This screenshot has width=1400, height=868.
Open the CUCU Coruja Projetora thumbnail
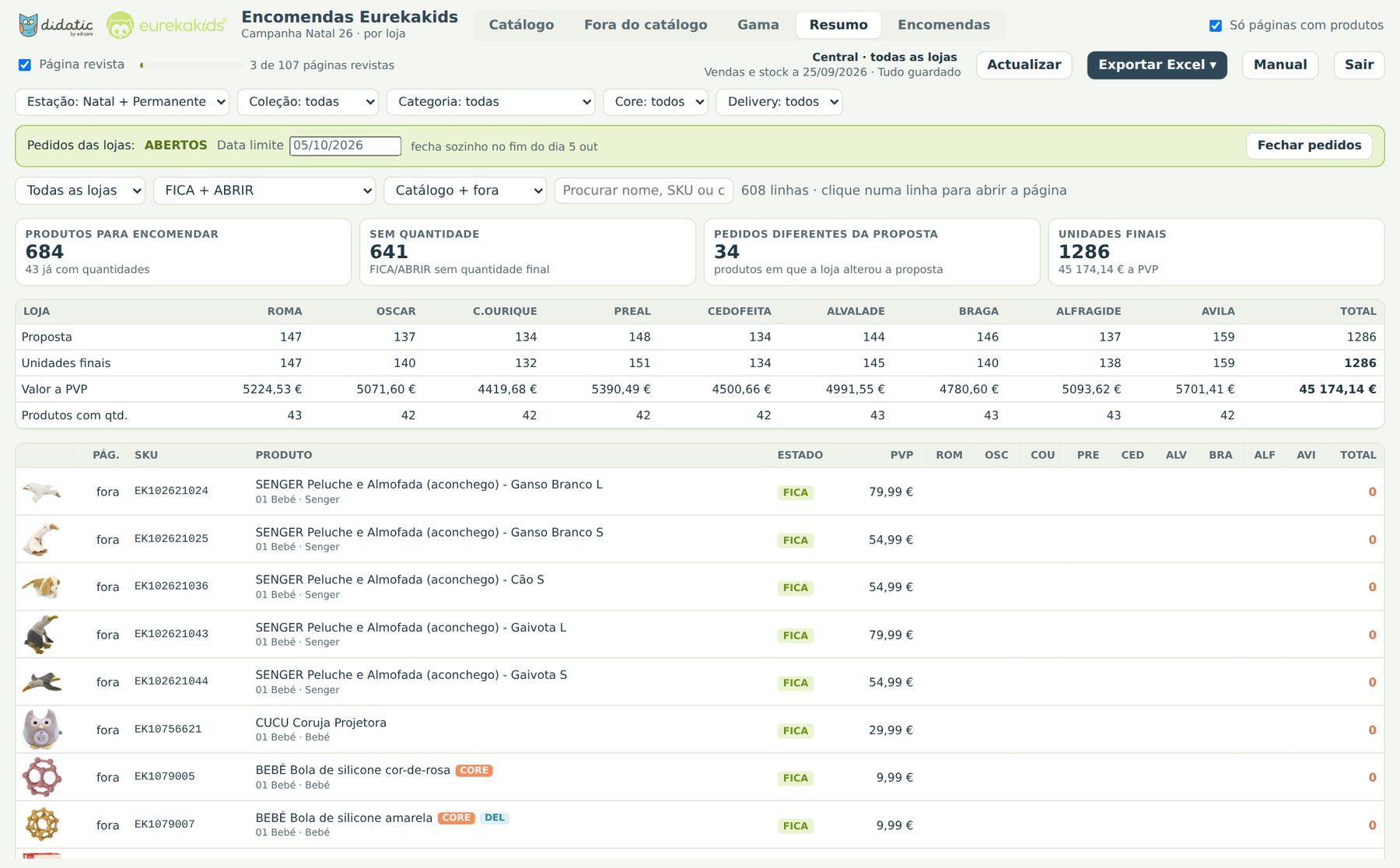42,730
